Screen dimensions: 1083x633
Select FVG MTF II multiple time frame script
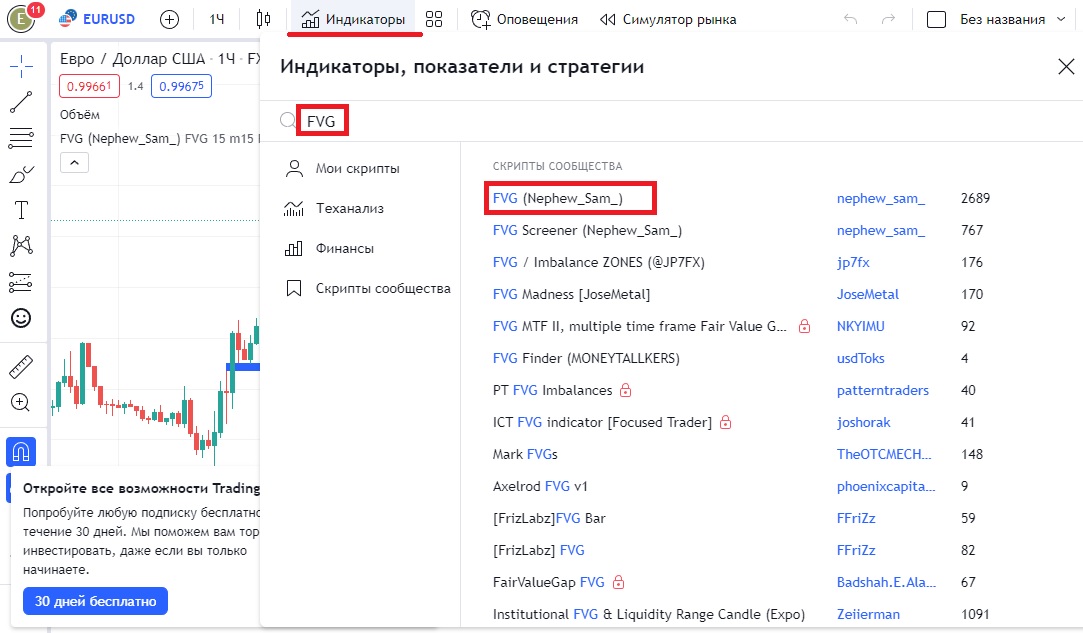point(640,326)
